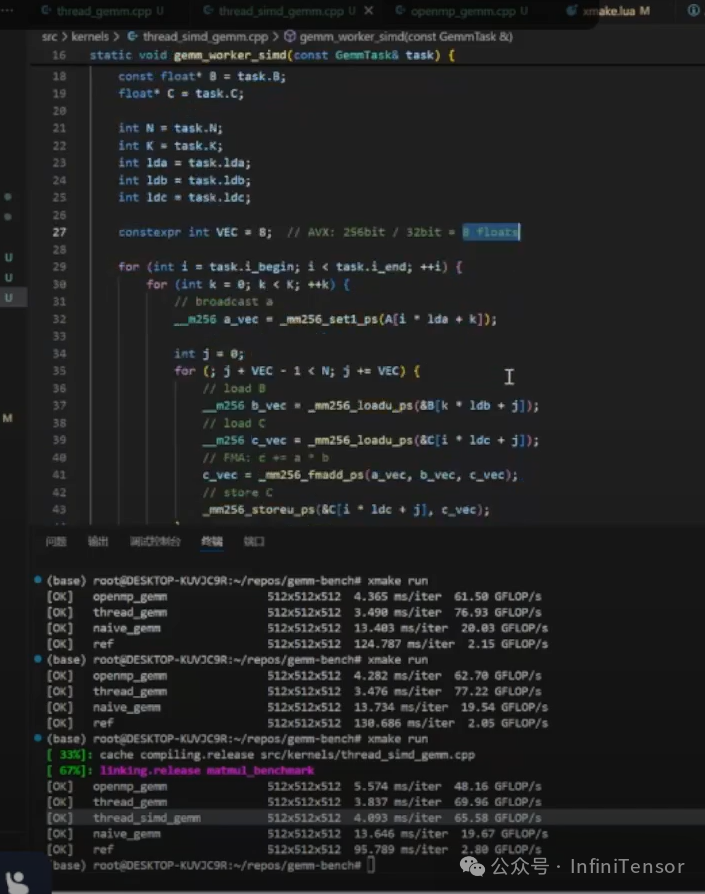Image resolution: width=705 pixels, height=894 pixels.
Task: Click '124.787 ms/iter' in the terminal
Action: pyautogui.click(x=404, y=644)
